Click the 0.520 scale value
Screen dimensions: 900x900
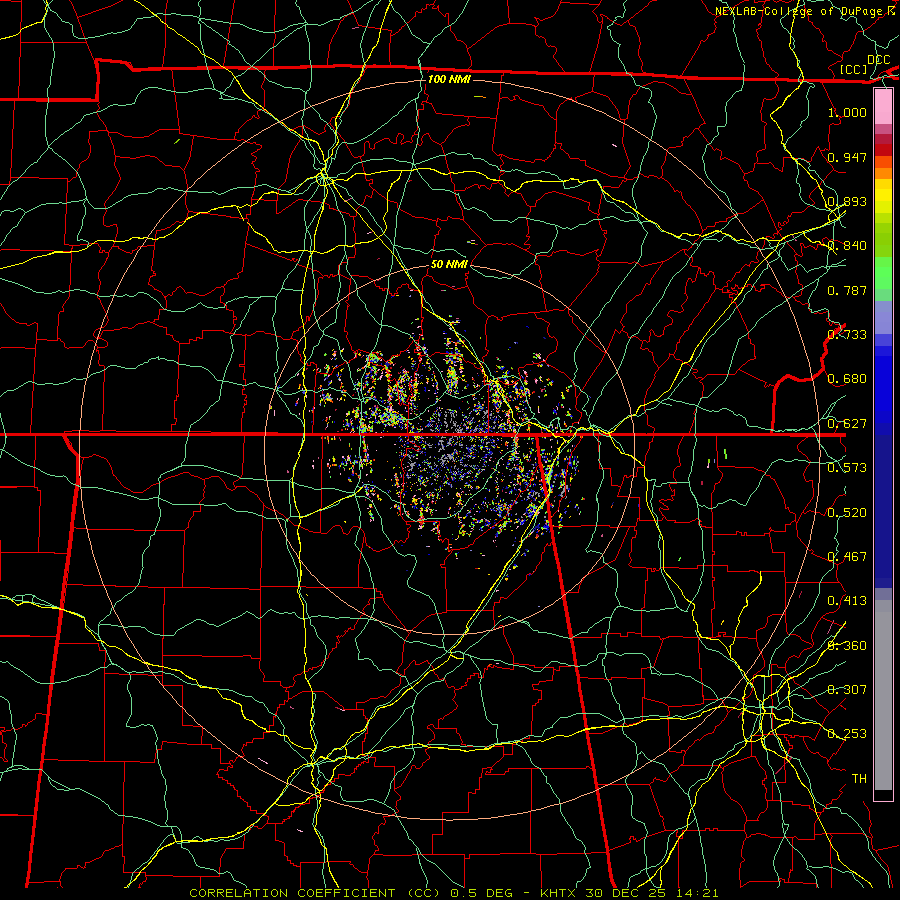tap(847, 513)
